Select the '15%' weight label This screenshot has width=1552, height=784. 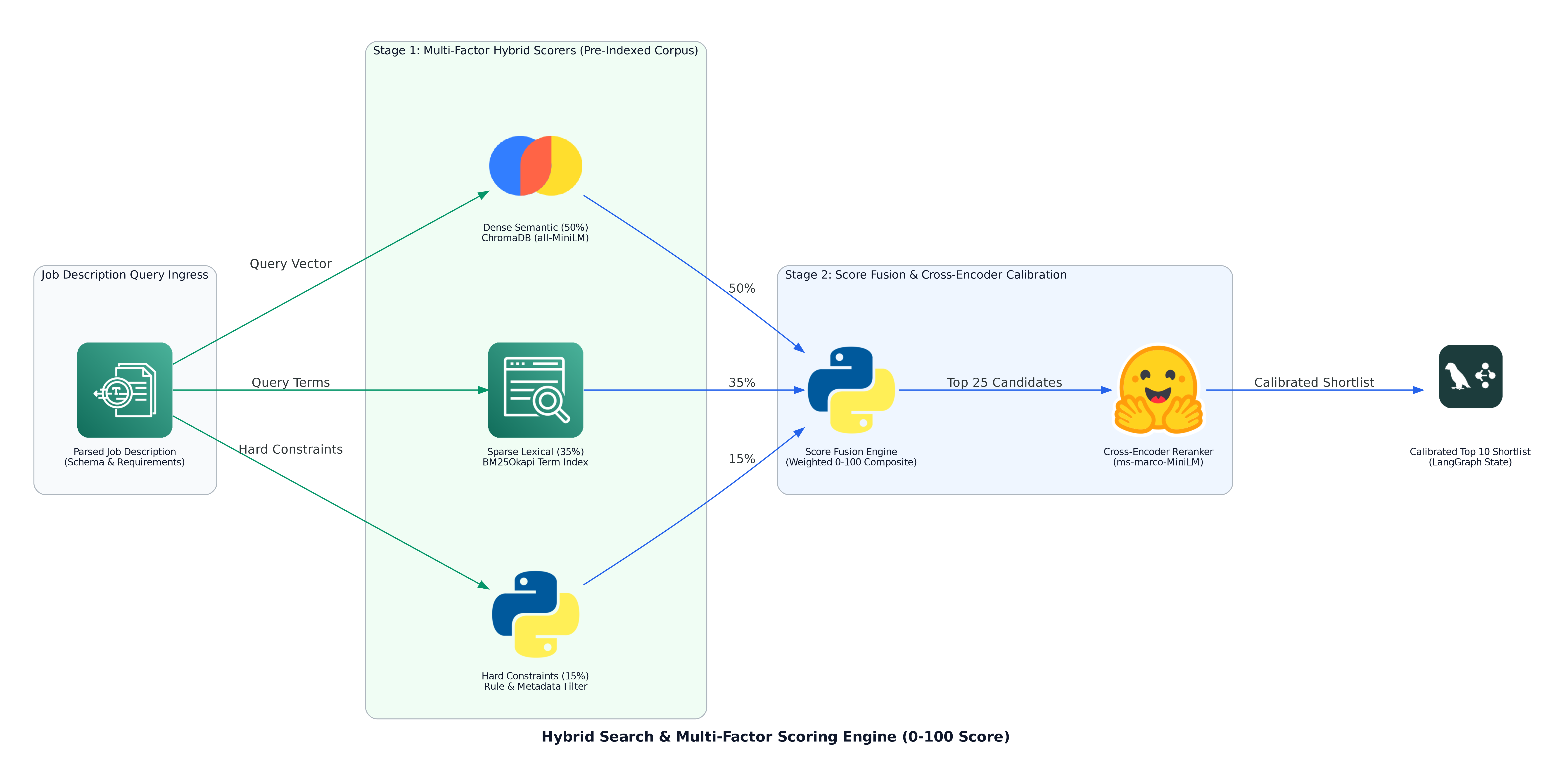click(x=742, y=459)
